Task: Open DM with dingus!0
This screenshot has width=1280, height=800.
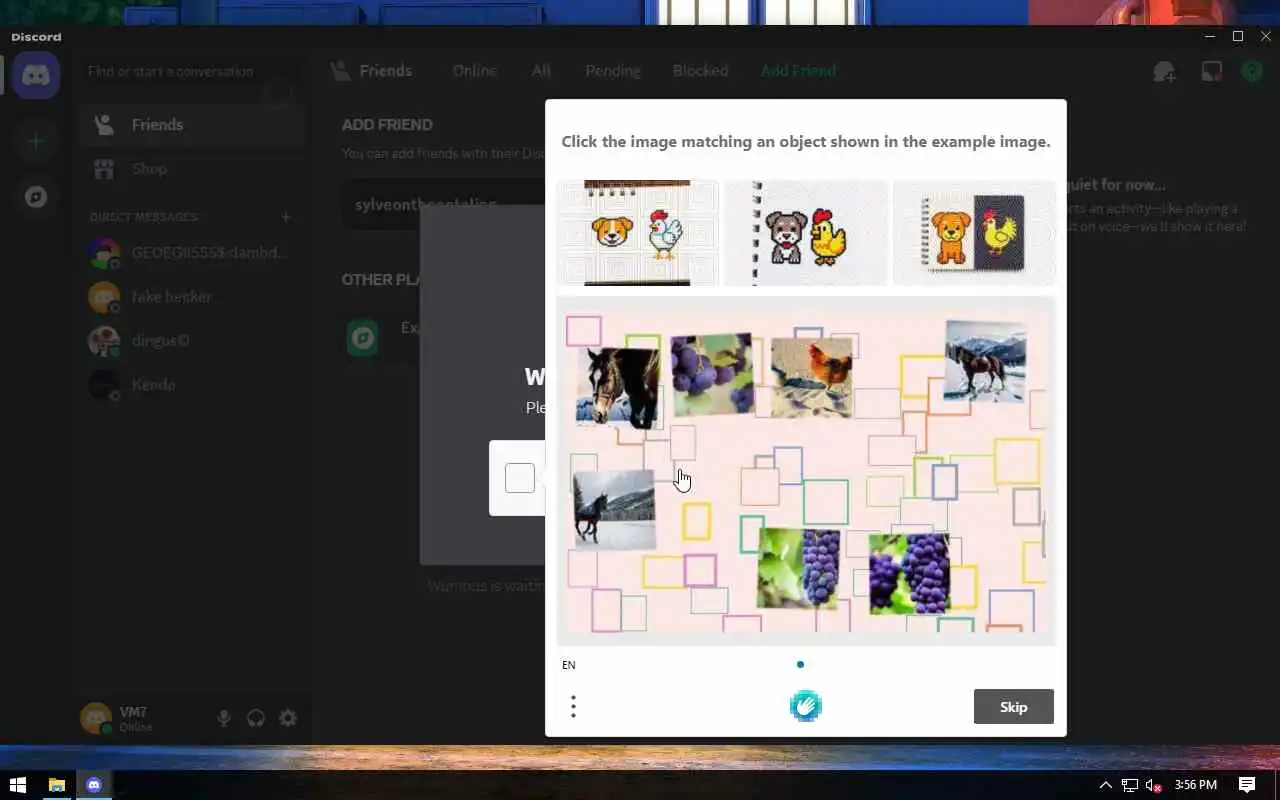Action: 192,341
